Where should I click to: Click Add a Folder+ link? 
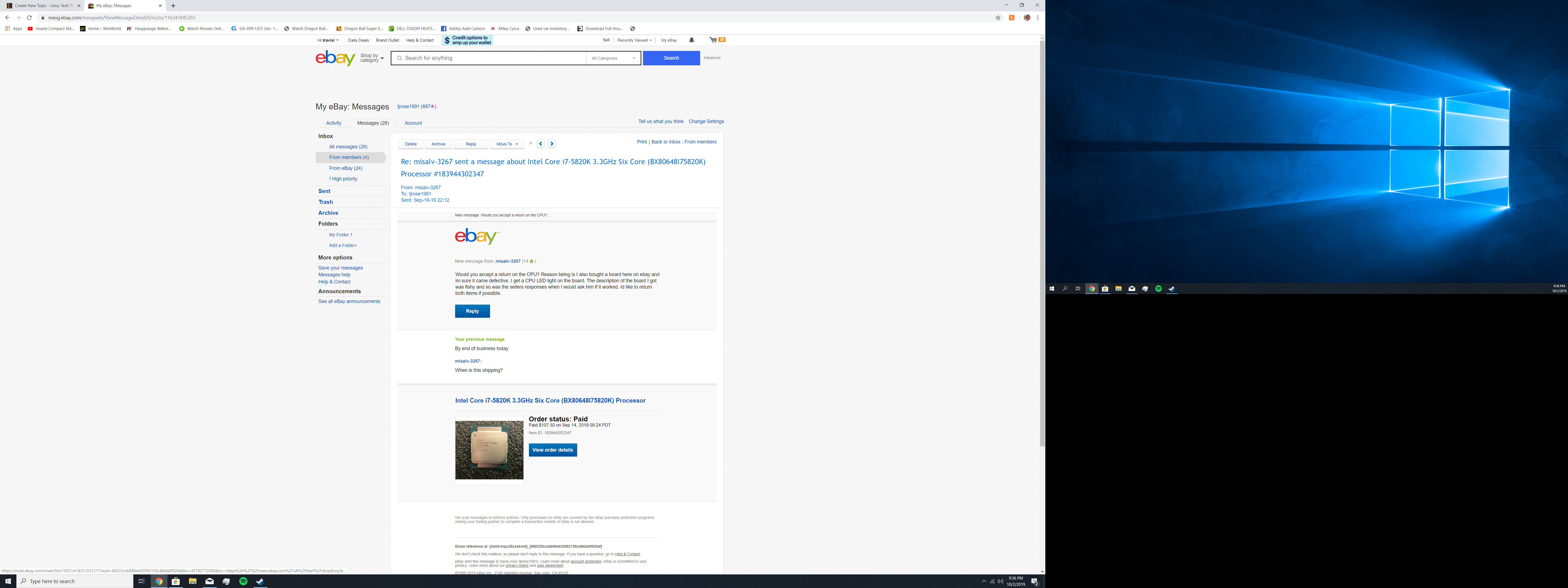343,245
